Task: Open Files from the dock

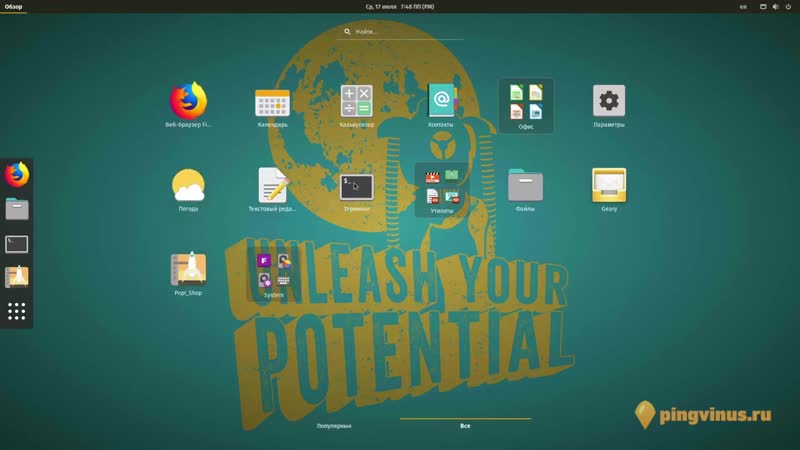Action: [x=17, y=209]
